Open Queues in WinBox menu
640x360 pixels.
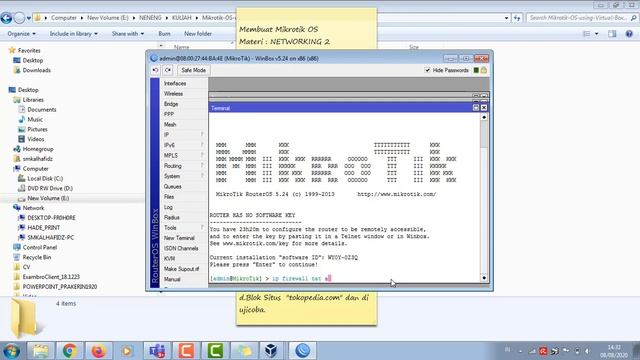(x=173, y=187)
